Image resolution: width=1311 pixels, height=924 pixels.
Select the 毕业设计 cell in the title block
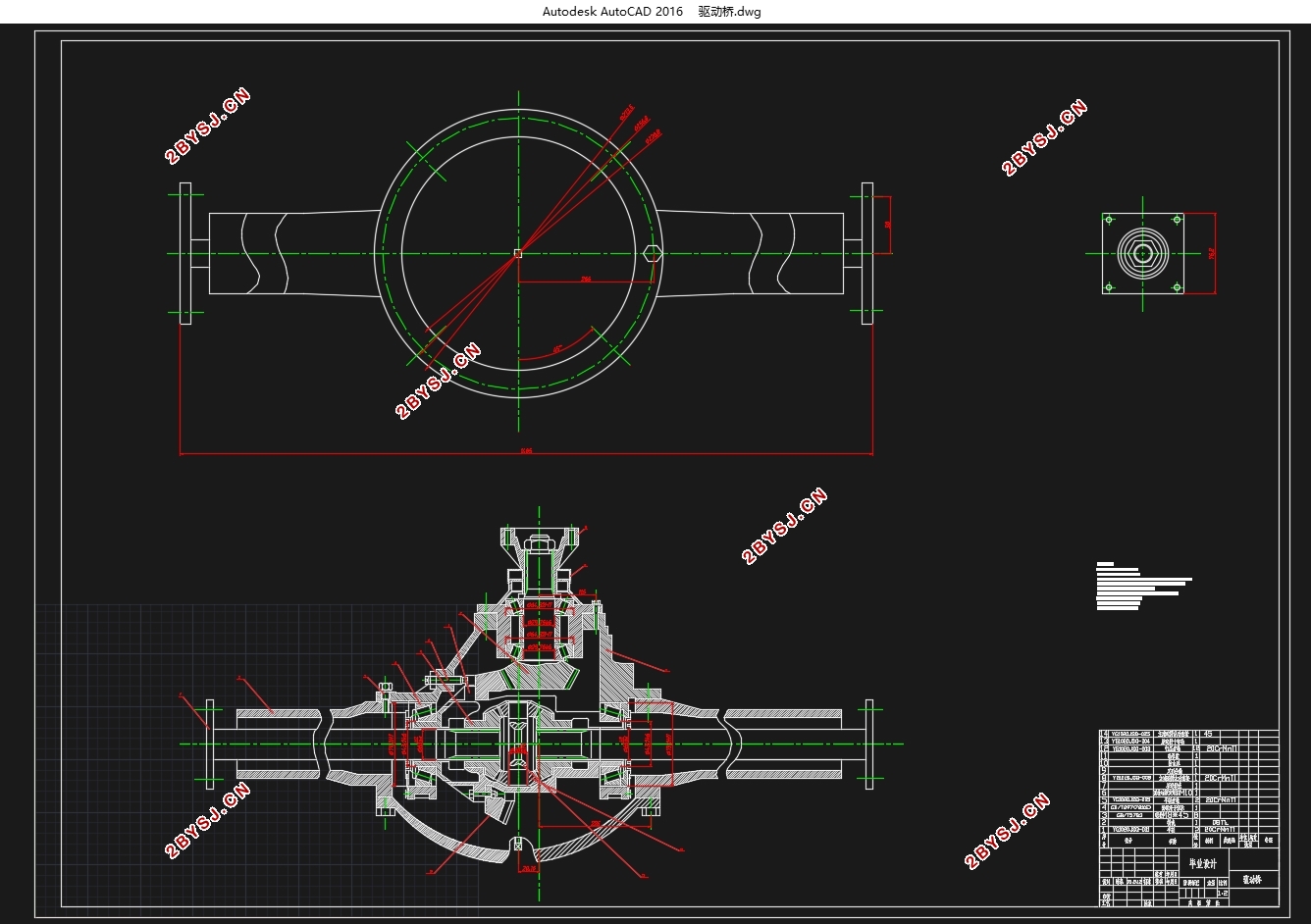[1202, 864]
